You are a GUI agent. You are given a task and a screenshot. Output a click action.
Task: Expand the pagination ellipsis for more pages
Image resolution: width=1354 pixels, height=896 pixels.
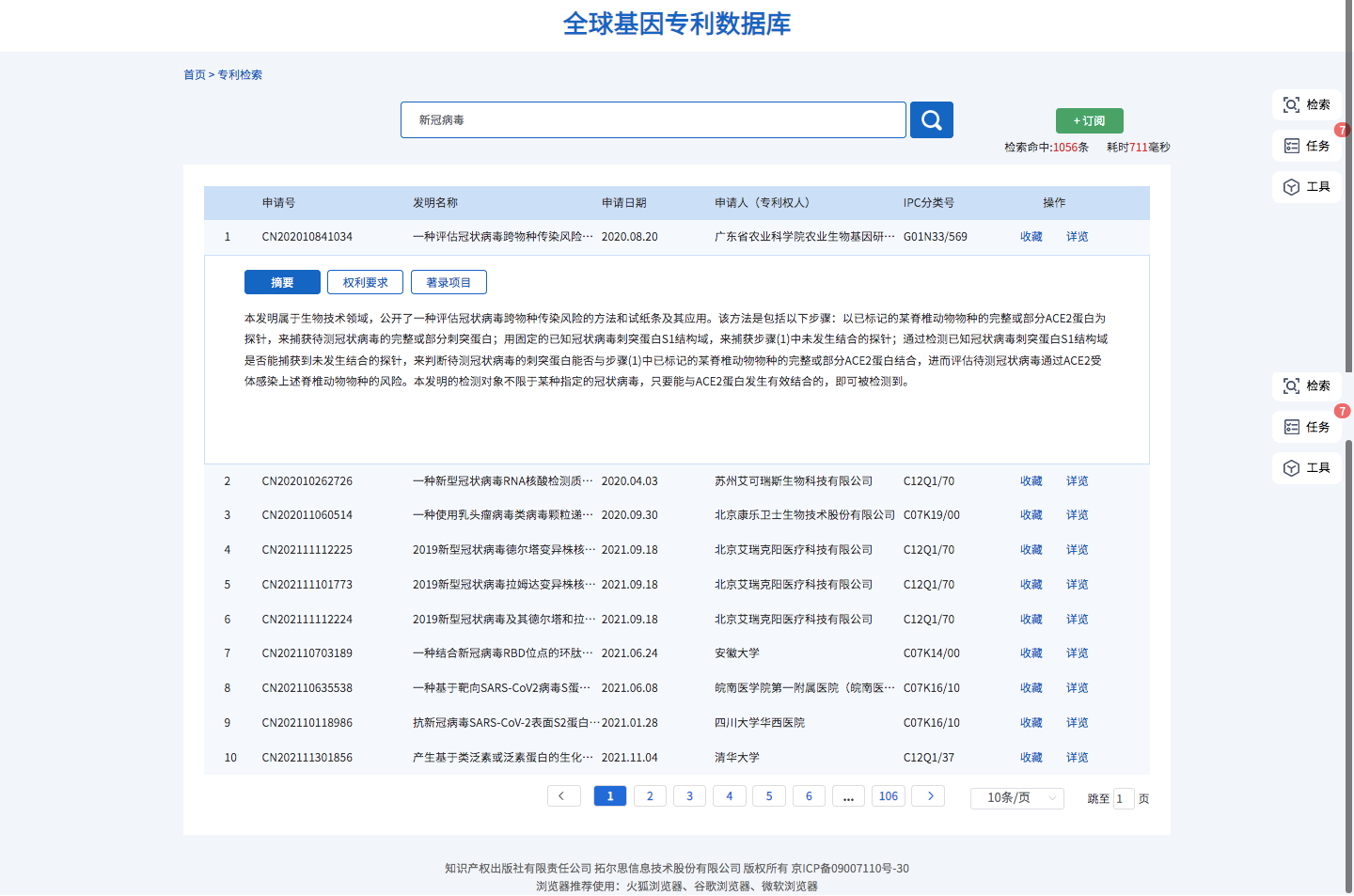(848, 796)
